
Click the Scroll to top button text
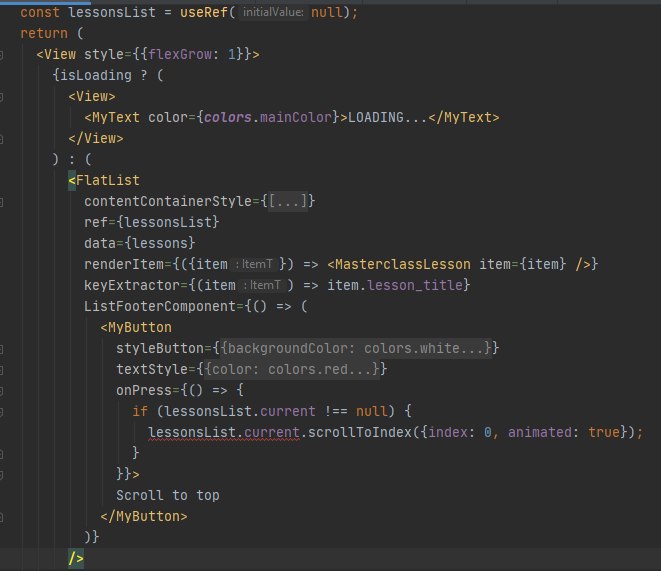pyautogui.click(x=168, y=496)
